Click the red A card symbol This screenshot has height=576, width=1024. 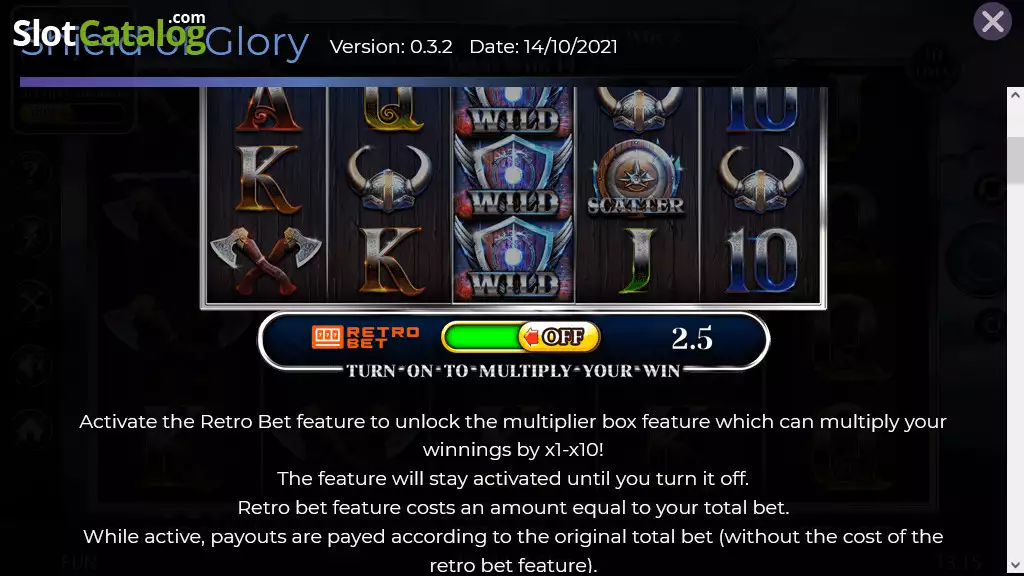(x=268, y=108)
